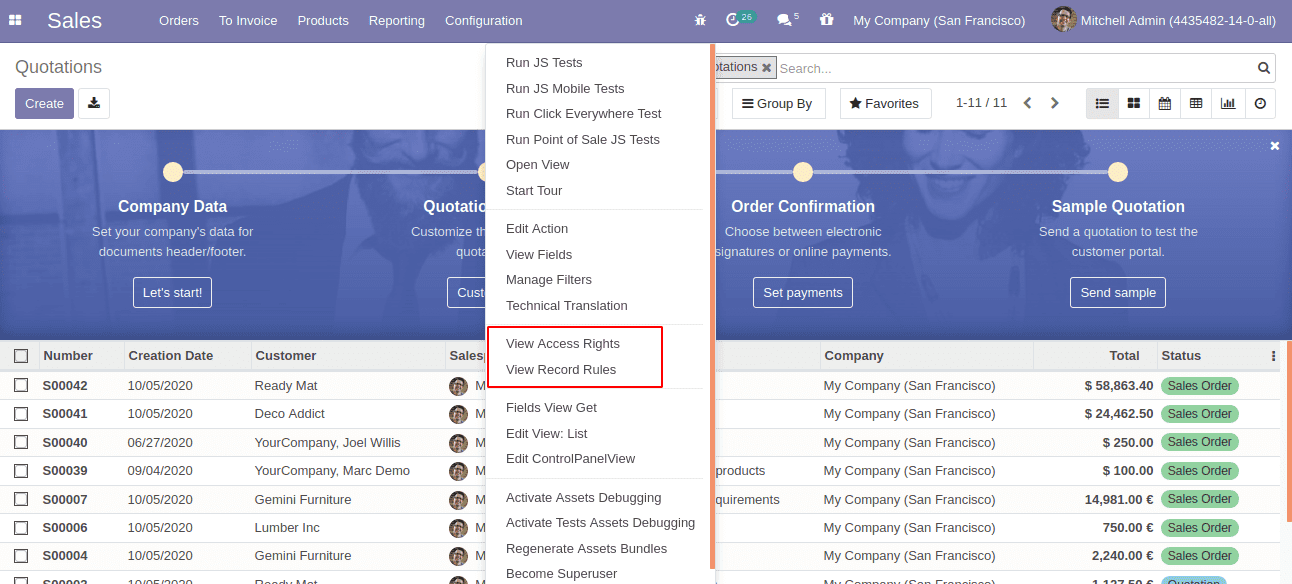Viewport: 1292px width, 584px height.
Task: Click Mitchell Admin avatar picture
Action: [x=1064, y=20]
